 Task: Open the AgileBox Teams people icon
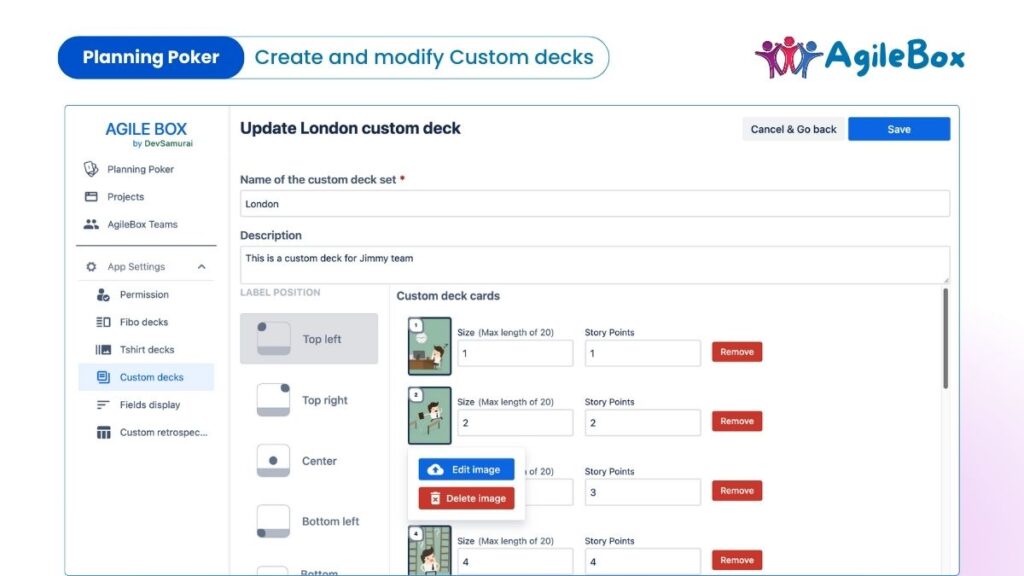click(91, 224)
